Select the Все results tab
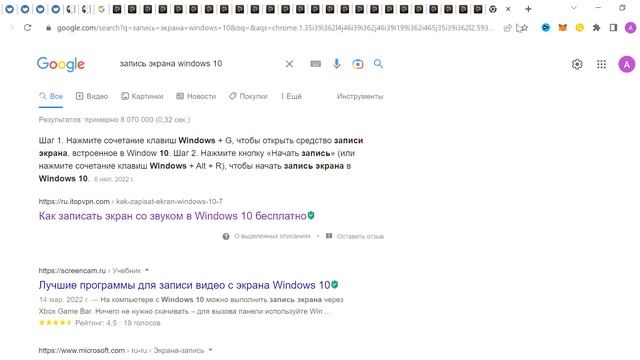Image resolution: width=640 pixels, height=360 pixels. point(51,96)
